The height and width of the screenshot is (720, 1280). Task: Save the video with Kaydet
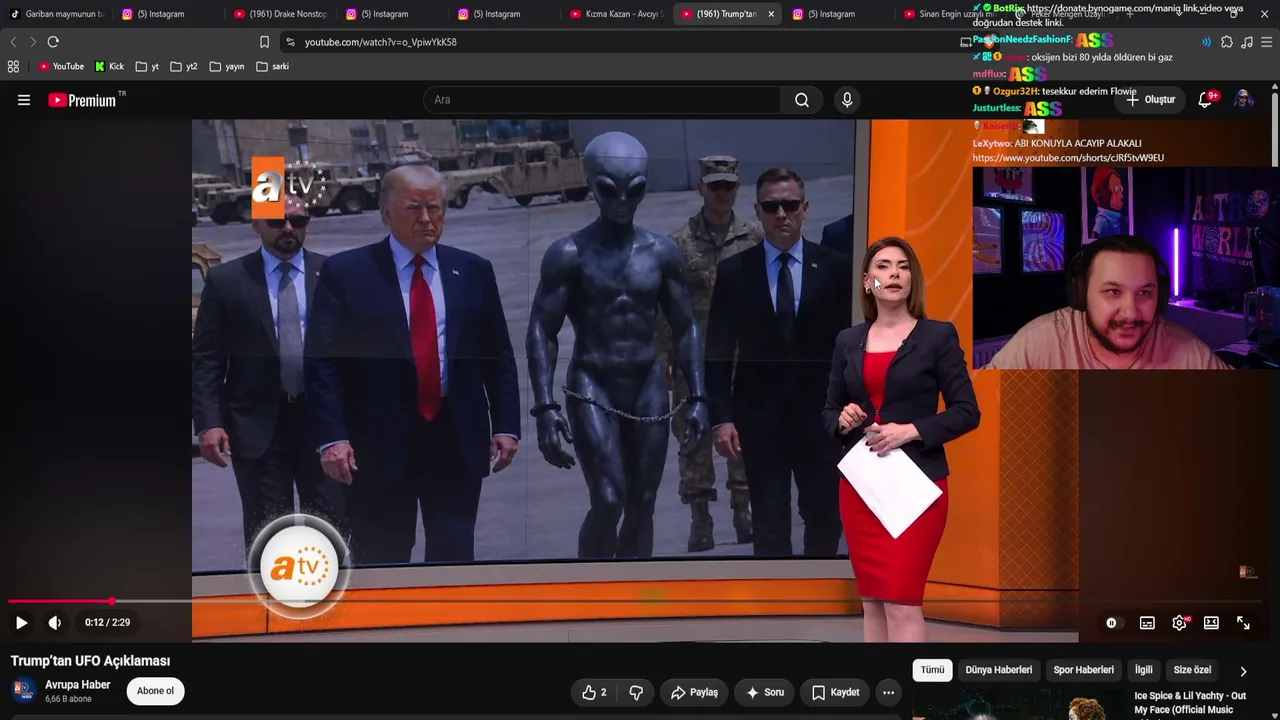[x=835, y=692]
